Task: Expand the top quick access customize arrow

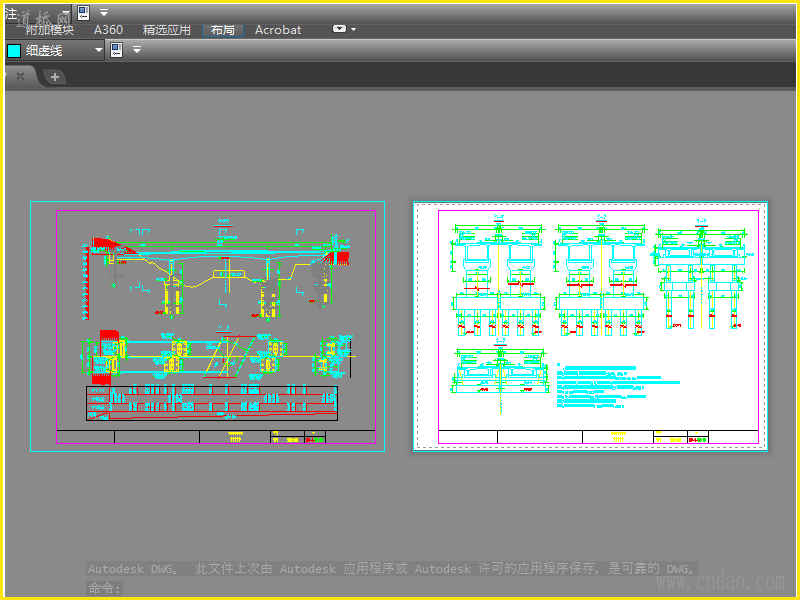Action: (x=103, y=13)
